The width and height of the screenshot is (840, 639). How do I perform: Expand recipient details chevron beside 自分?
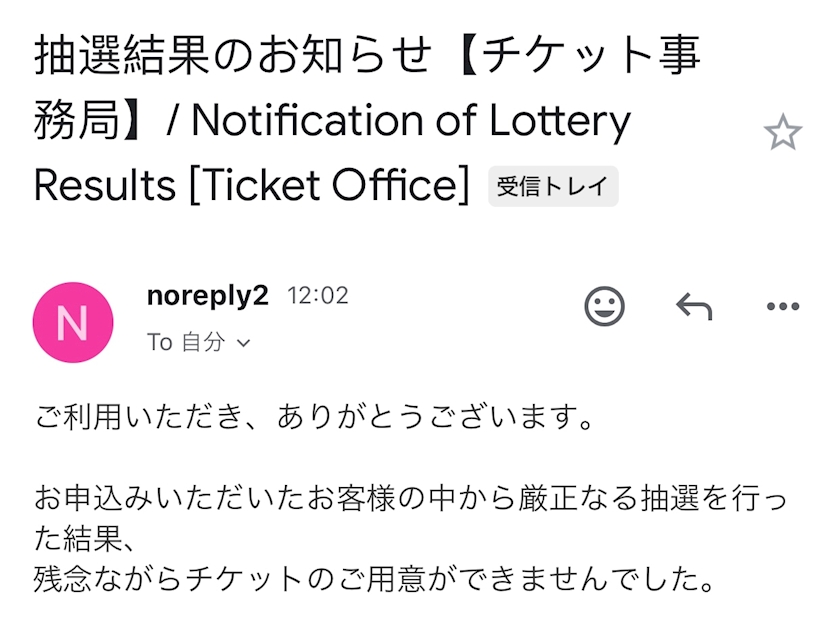[x=243, y=343]
